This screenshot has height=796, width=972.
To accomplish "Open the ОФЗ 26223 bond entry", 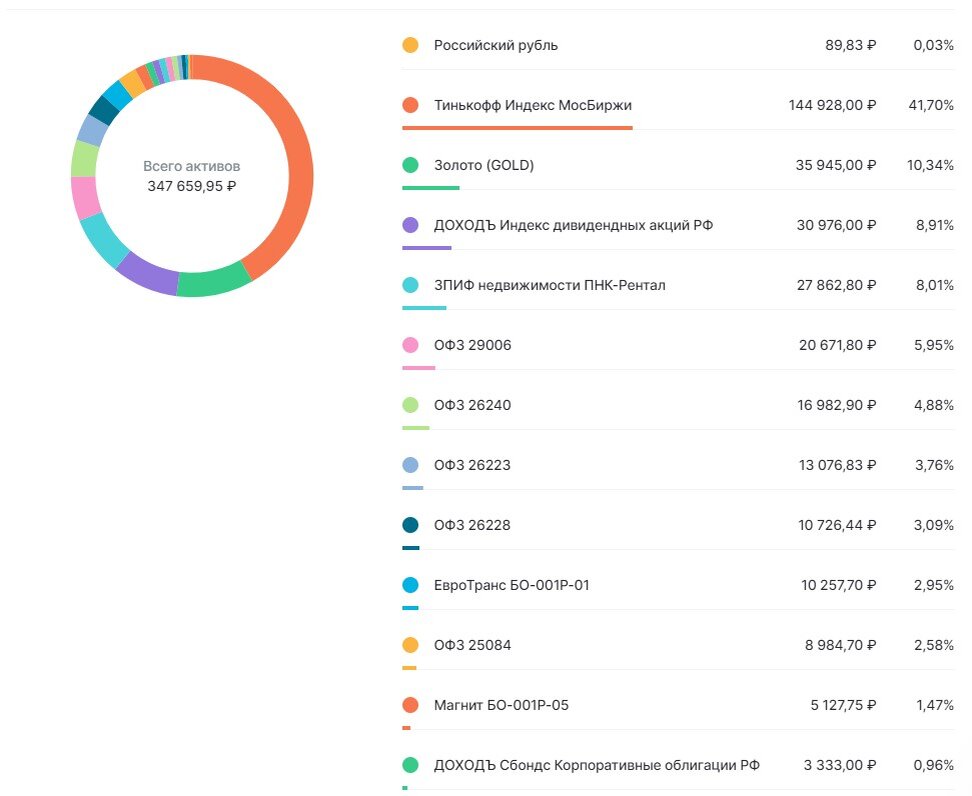I will 472,465.
